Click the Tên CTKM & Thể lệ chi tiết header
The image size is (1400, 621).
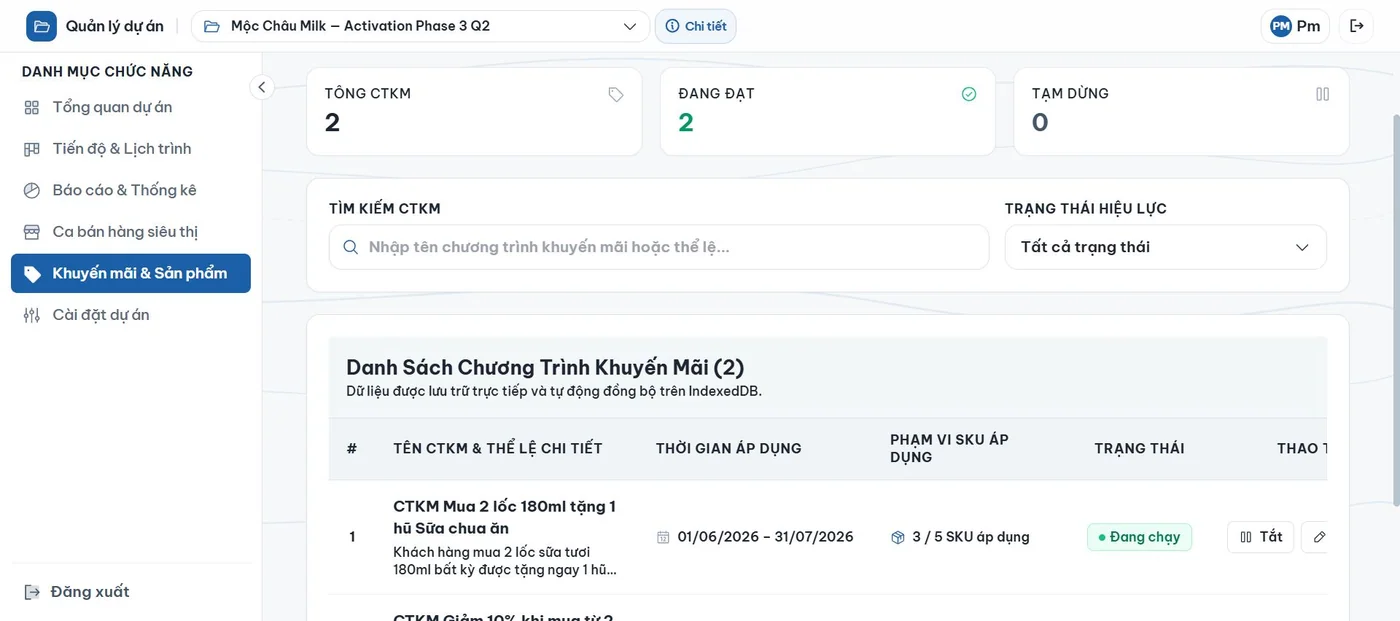(498, 448)
